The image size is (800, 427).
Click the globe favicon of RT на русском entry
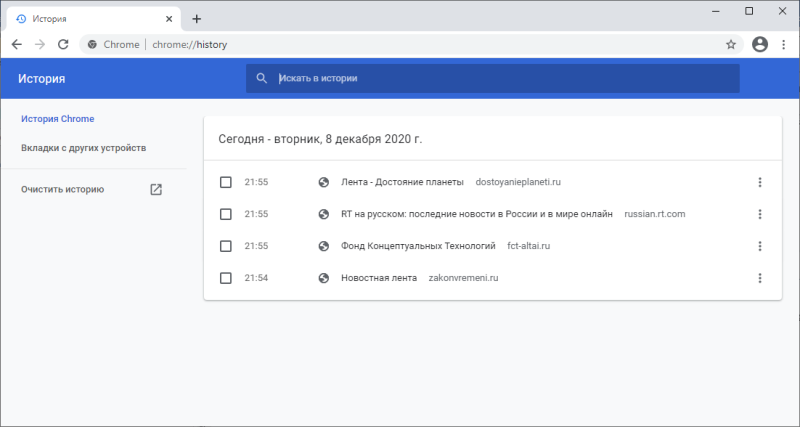coord(323,214)
